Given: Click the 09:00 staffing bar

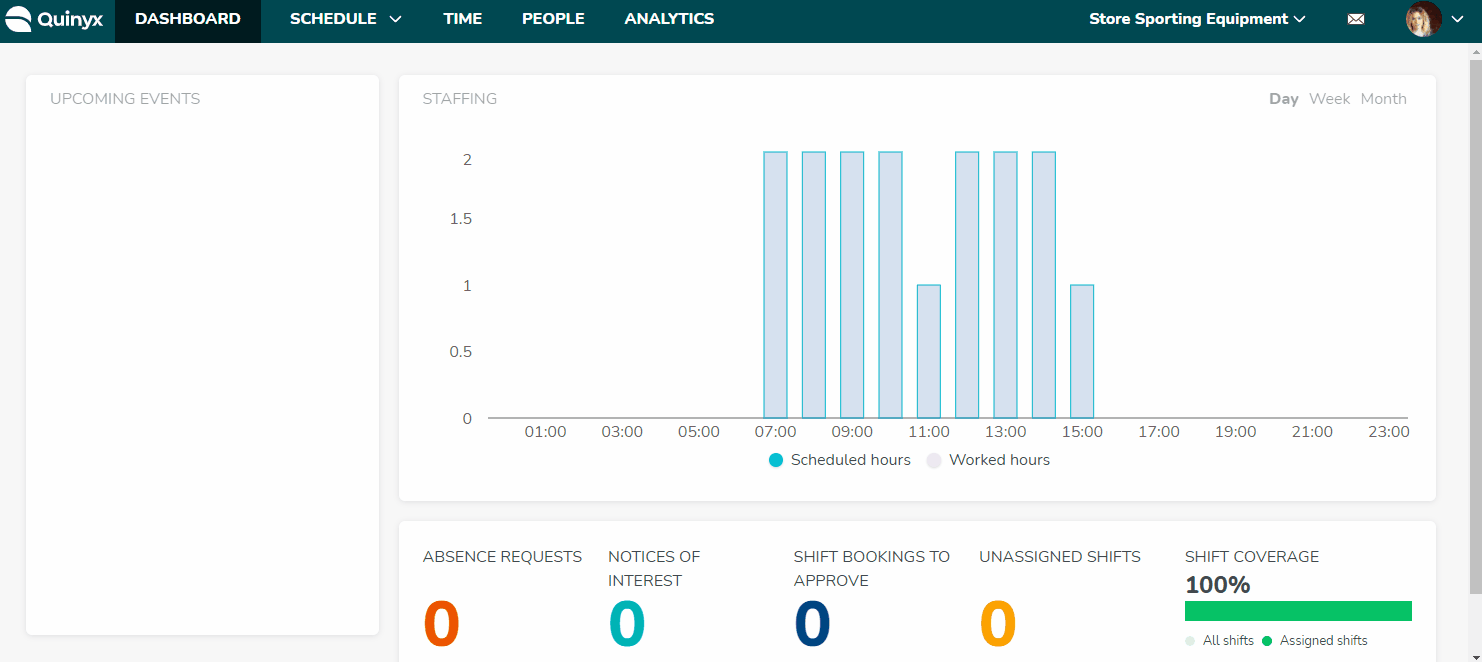Looking at the screenshot, I should tap(852, 285).
